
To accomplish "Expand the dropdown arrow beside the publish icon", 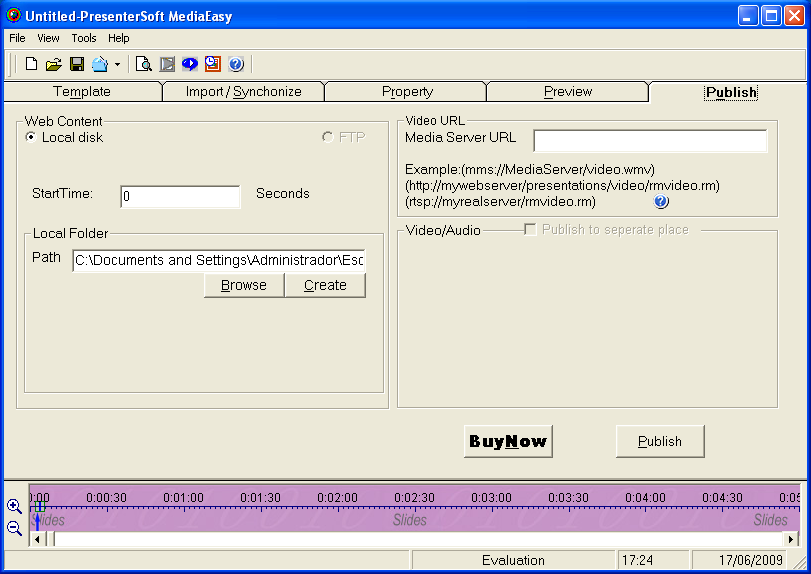I will [x=117, y=65].
